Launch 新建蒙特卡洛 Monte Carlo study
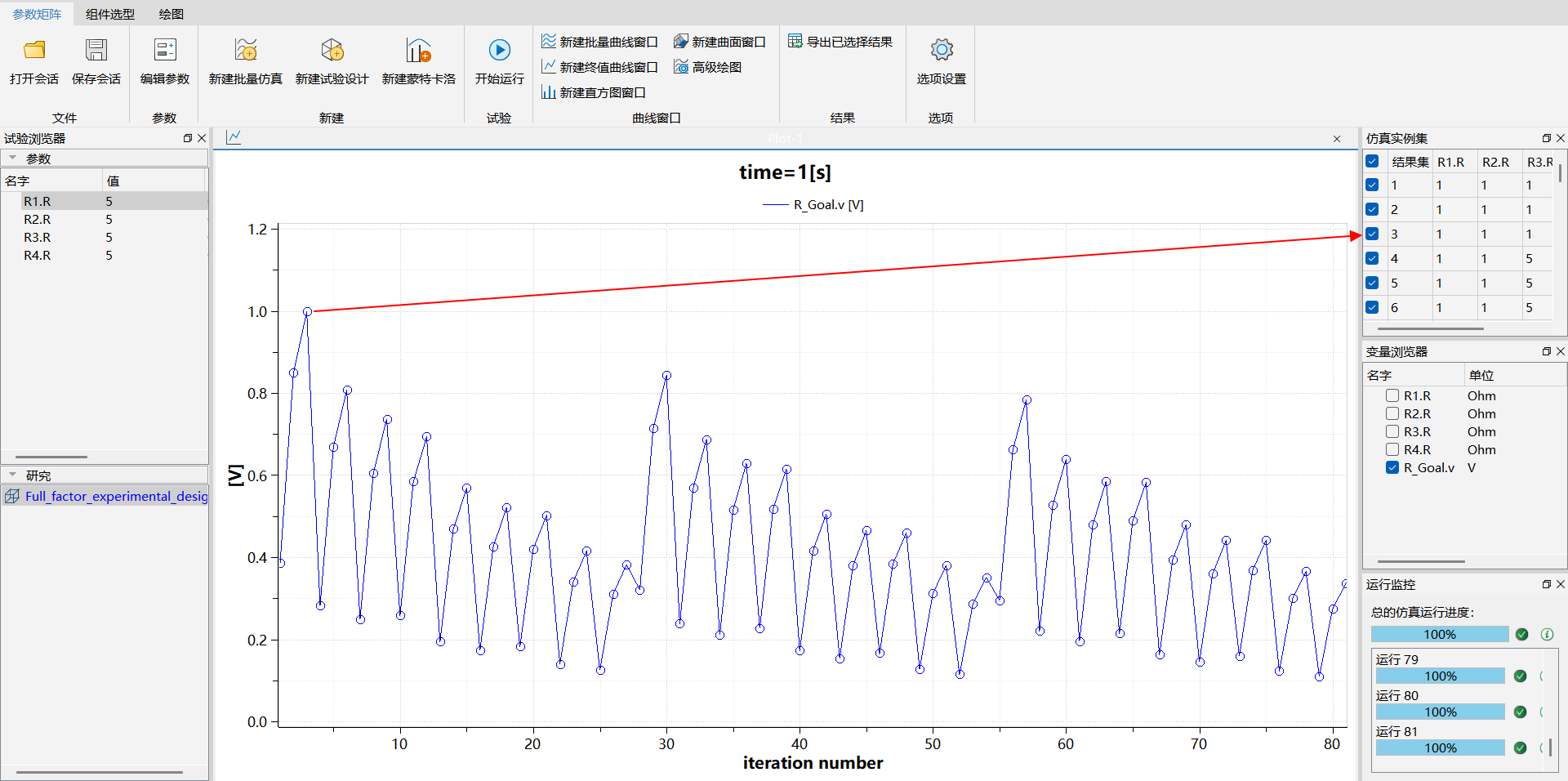 click(418, 51)
